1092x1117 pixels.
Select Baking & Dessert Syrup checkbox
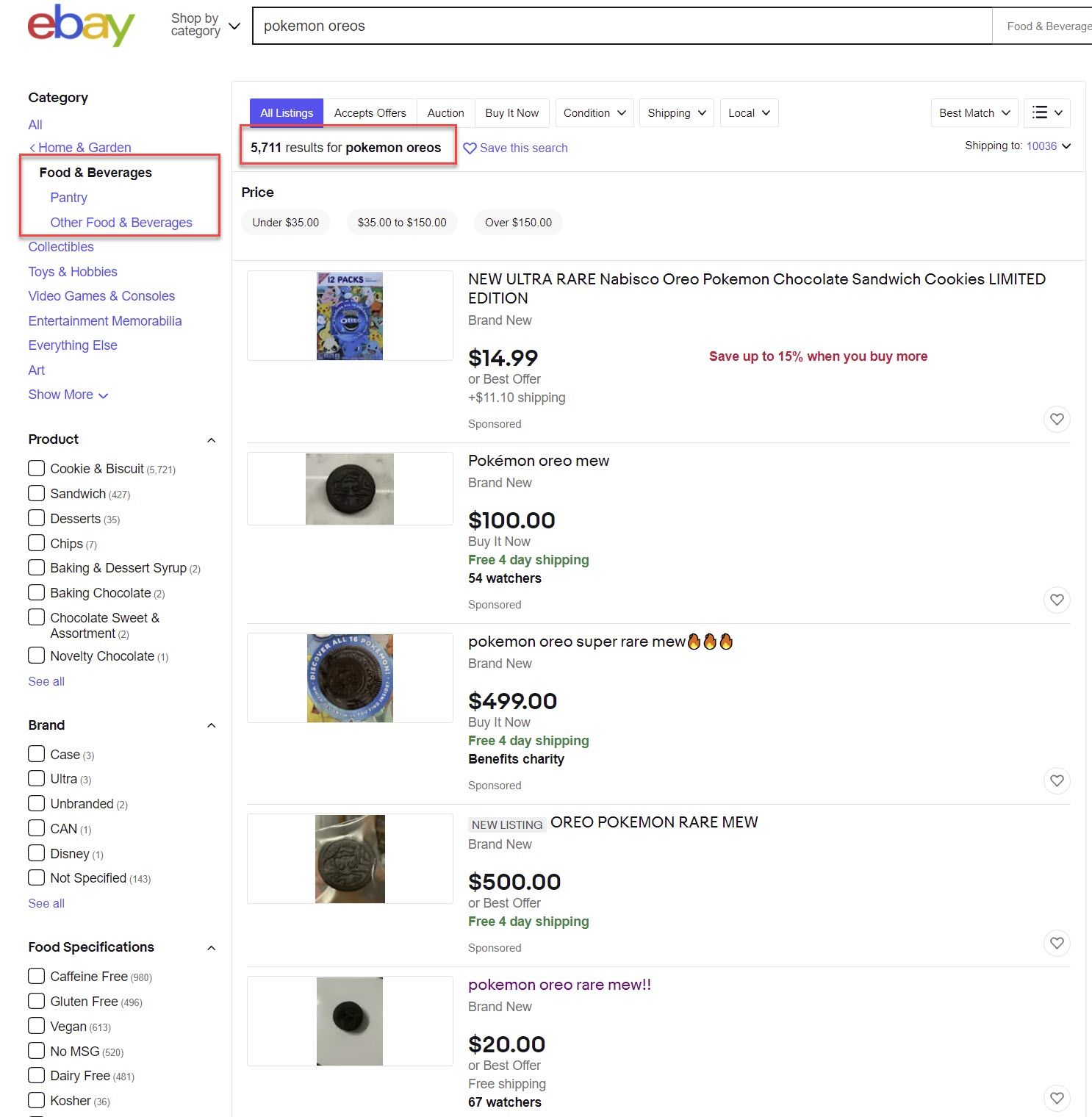36,567
